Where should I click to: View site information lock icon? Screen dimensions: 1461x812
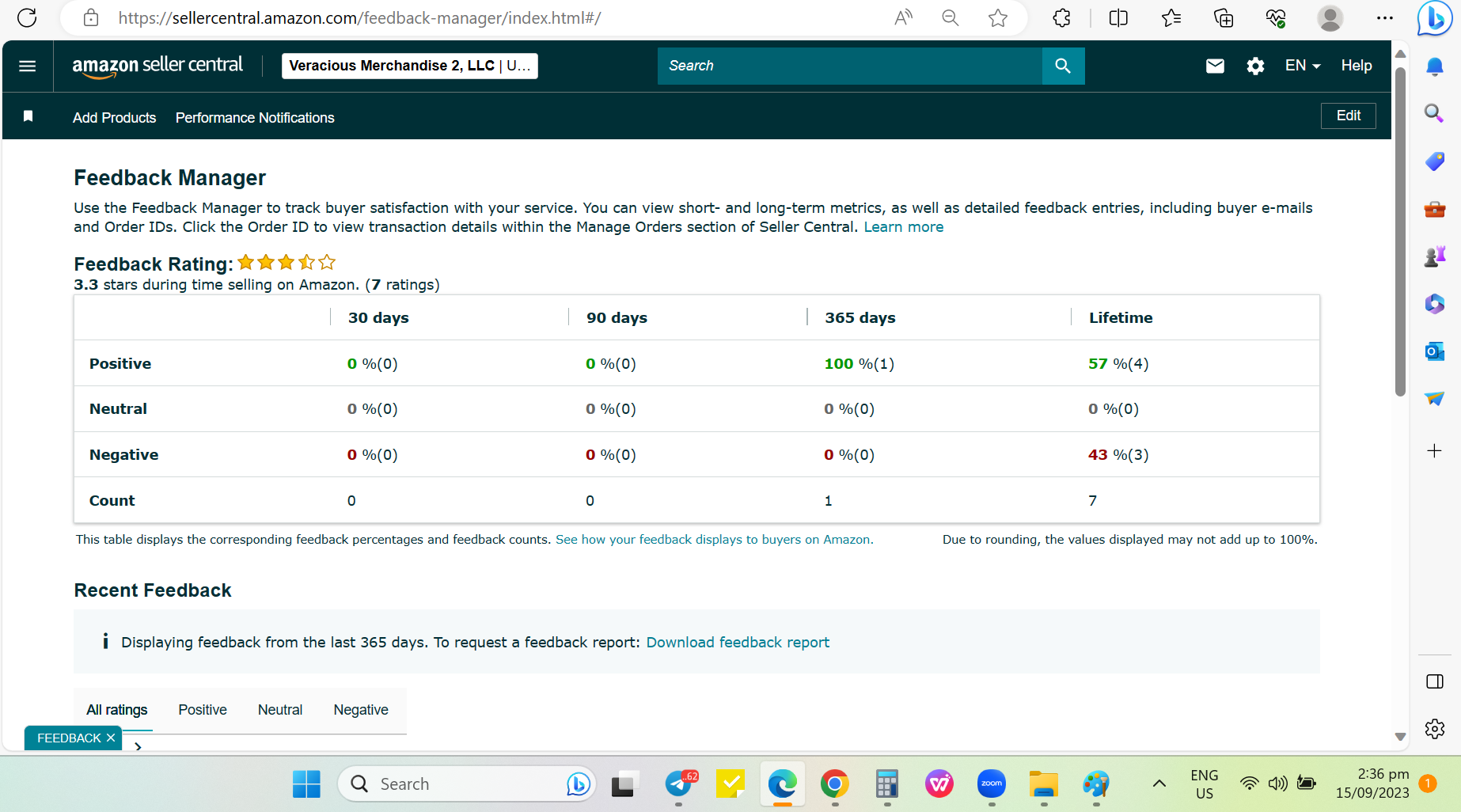91,17
